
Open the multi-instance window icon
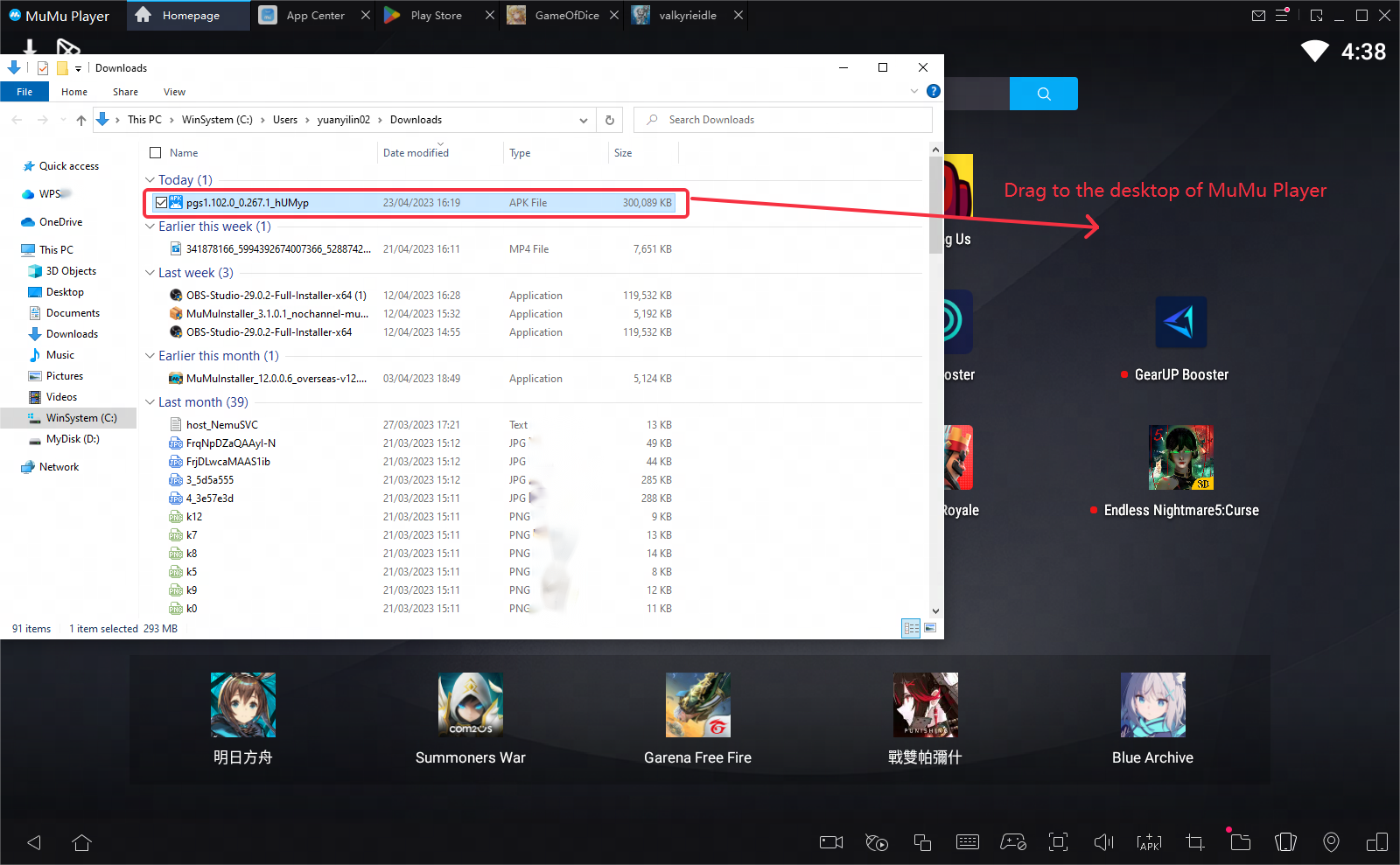pyautogui.click(x=922, y=842)
